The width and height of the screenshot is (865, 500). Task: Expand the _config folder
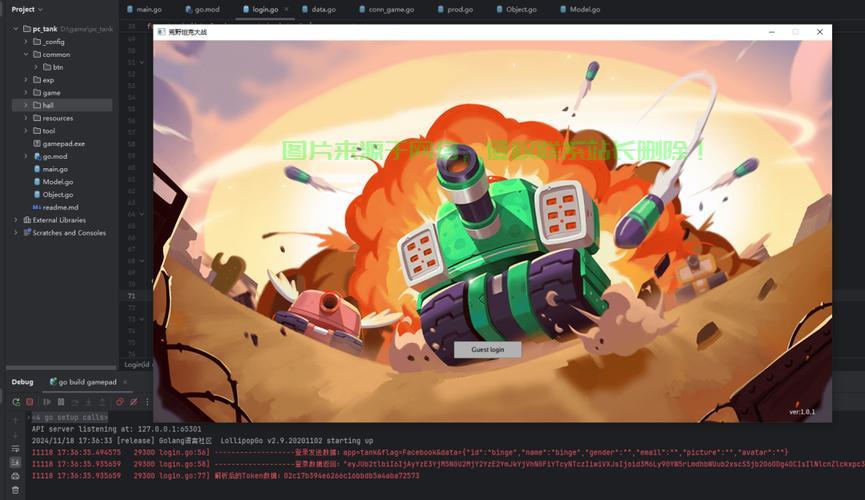(25, 41)
